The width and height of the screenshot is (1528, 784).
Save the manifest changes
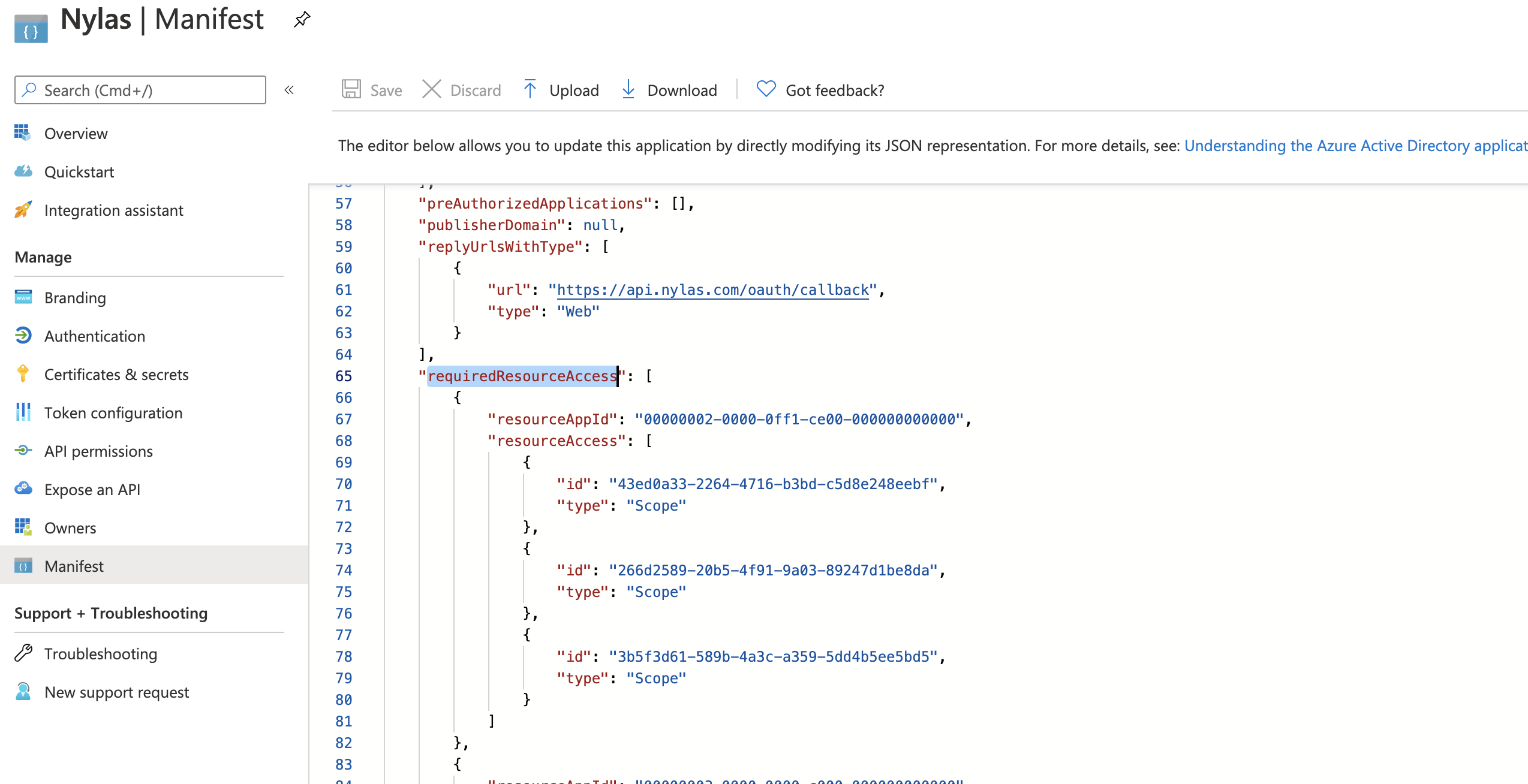pyautogui.click(x=371, y=89)
